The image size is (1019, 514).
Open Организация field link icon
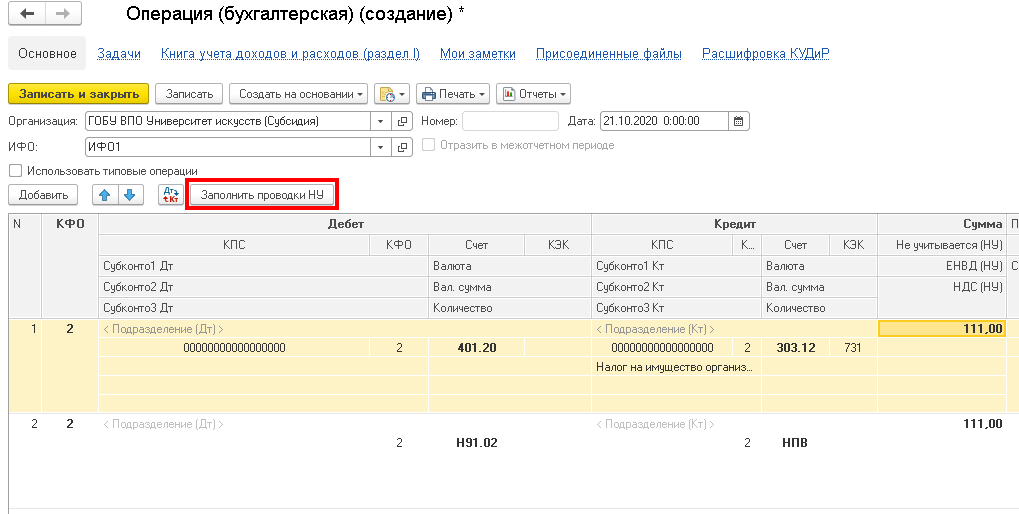tap(402, 121)
